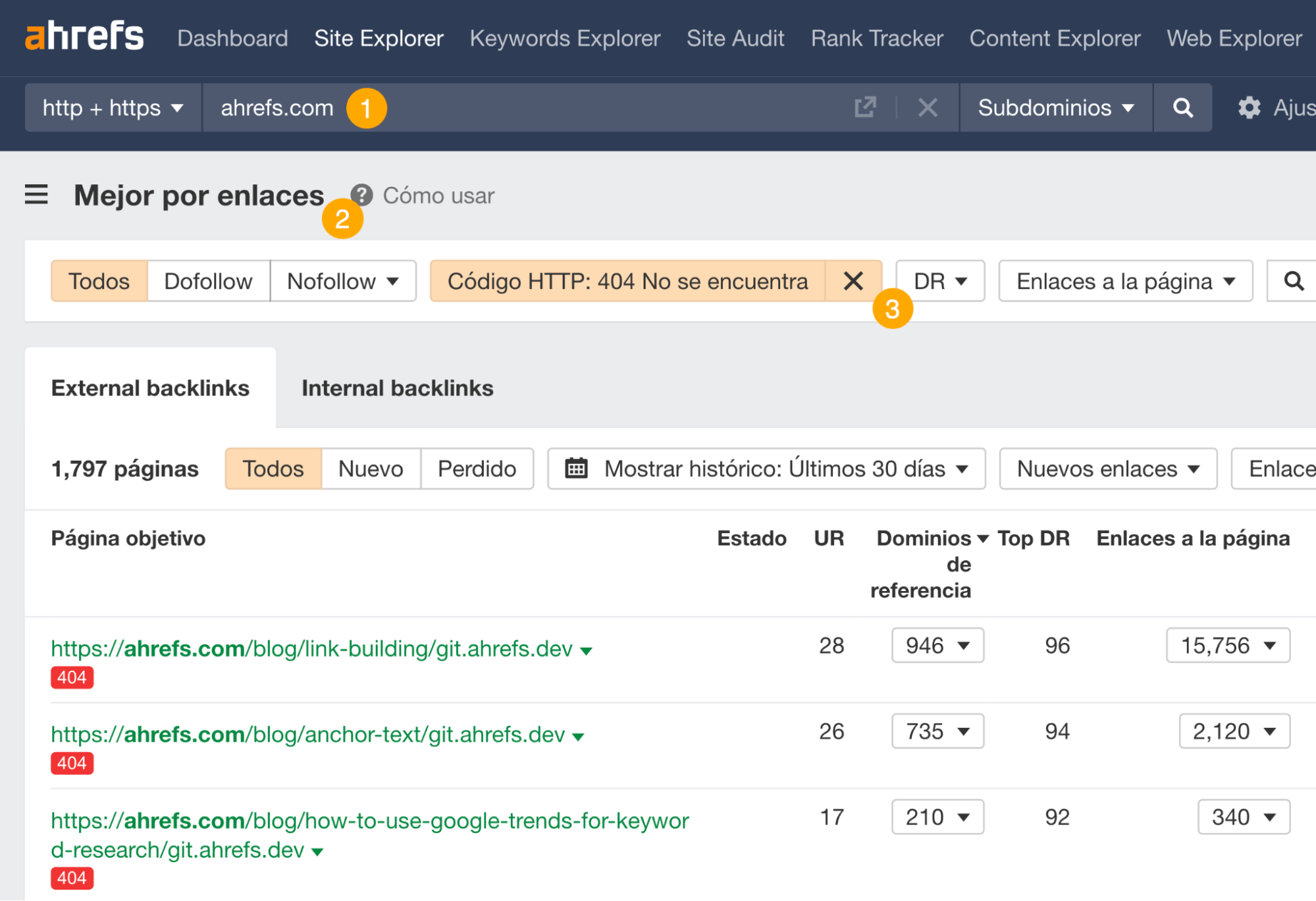
Task: Clear the search field with the X icon
Action: pos(928,107)
